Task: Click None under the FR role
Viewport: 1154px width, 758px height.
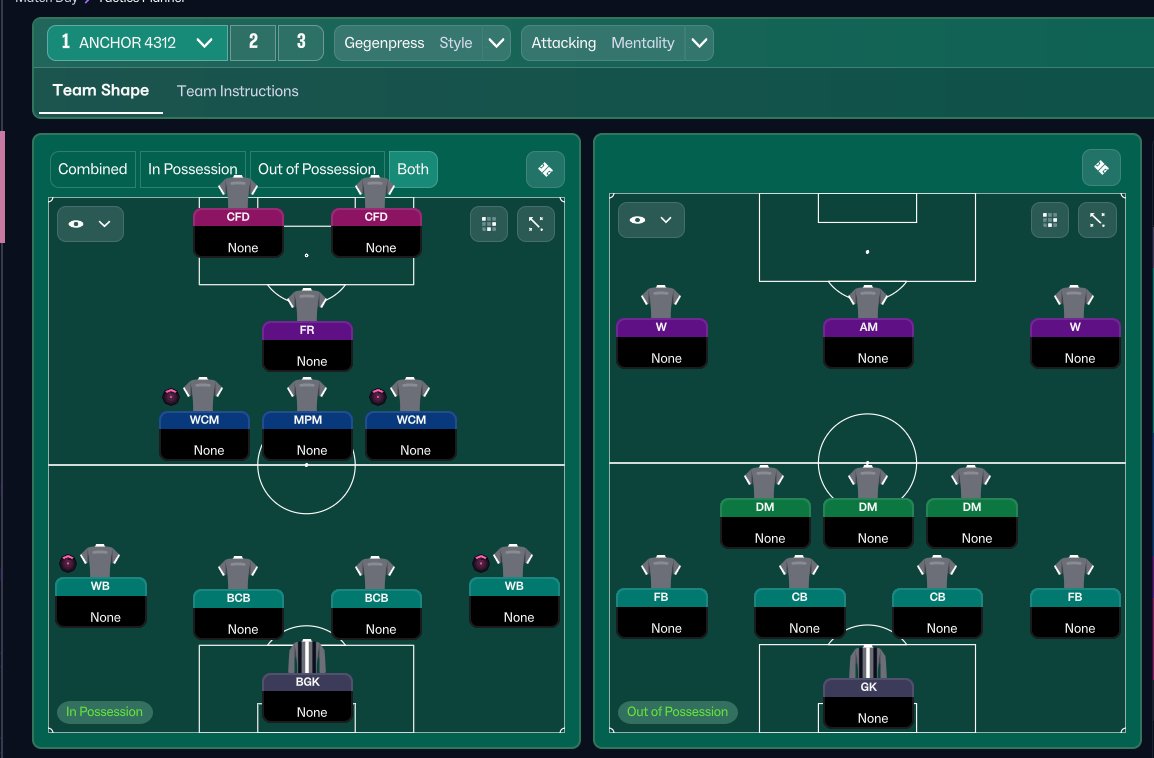Action: (x=312, y=361)
